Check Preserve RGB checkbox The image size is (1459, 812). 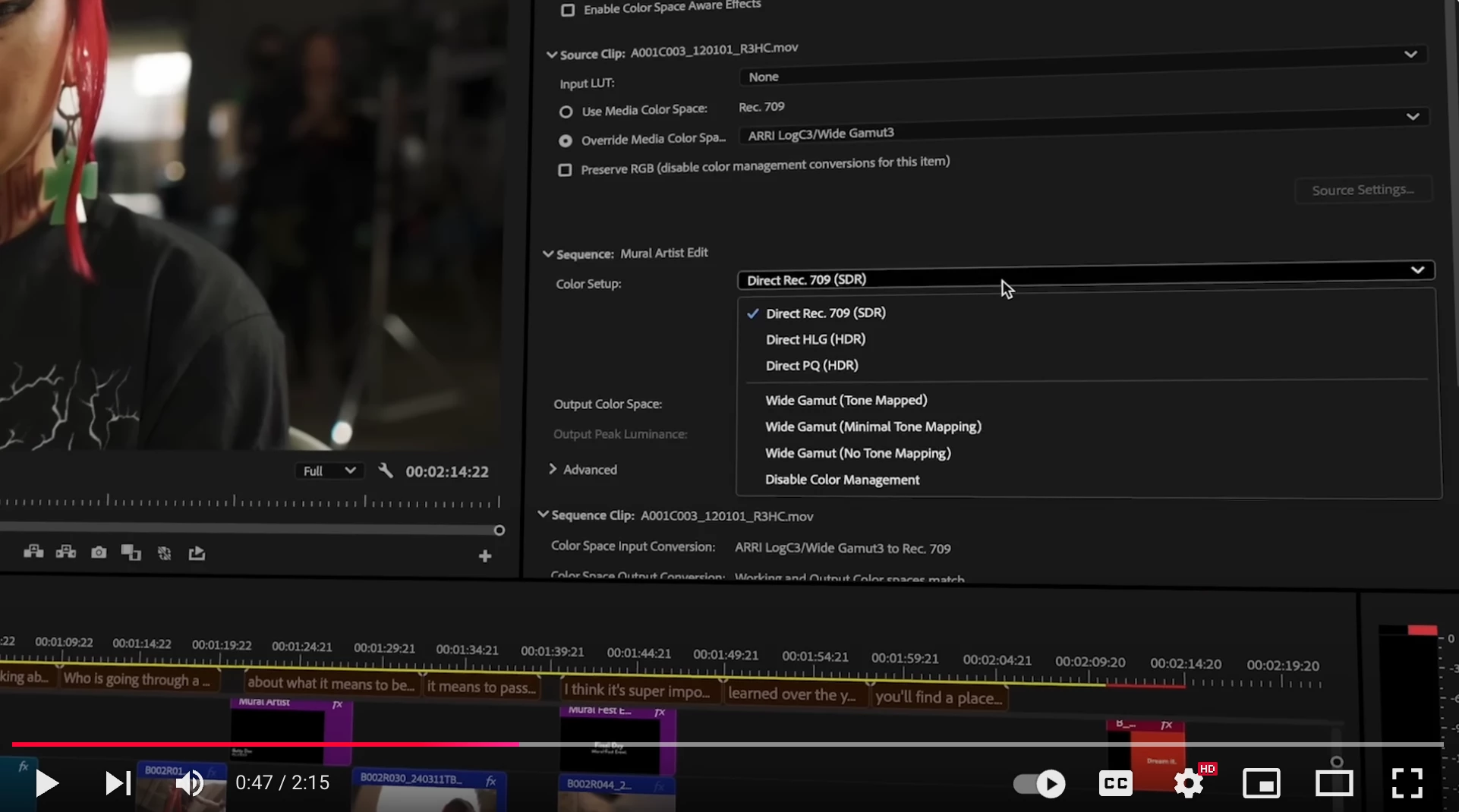point(565,170)
